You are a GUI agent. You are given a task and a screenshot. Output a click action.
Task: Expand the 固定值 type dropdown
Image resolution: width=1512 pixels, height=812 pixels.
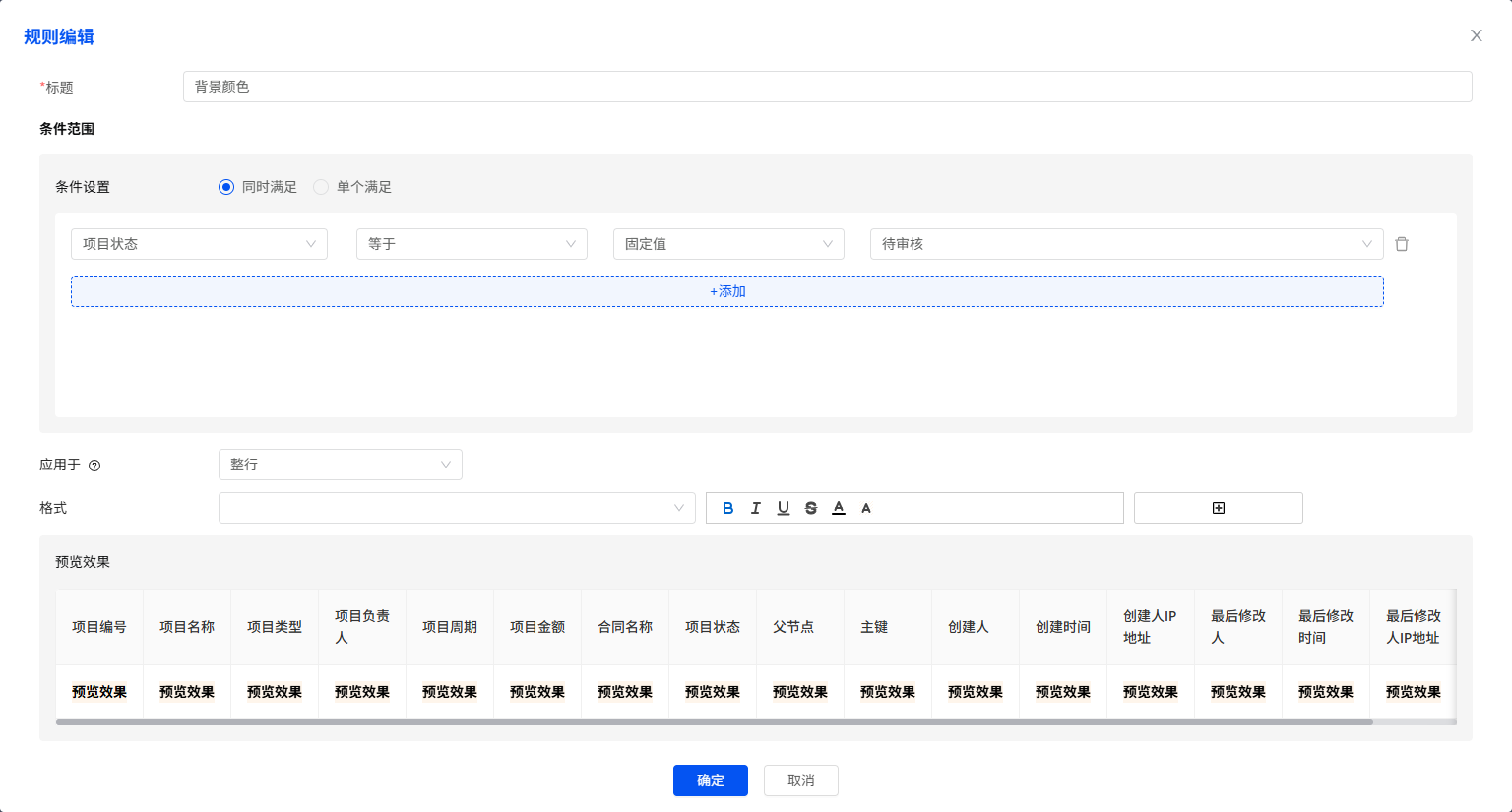click(x=728, y=244)
